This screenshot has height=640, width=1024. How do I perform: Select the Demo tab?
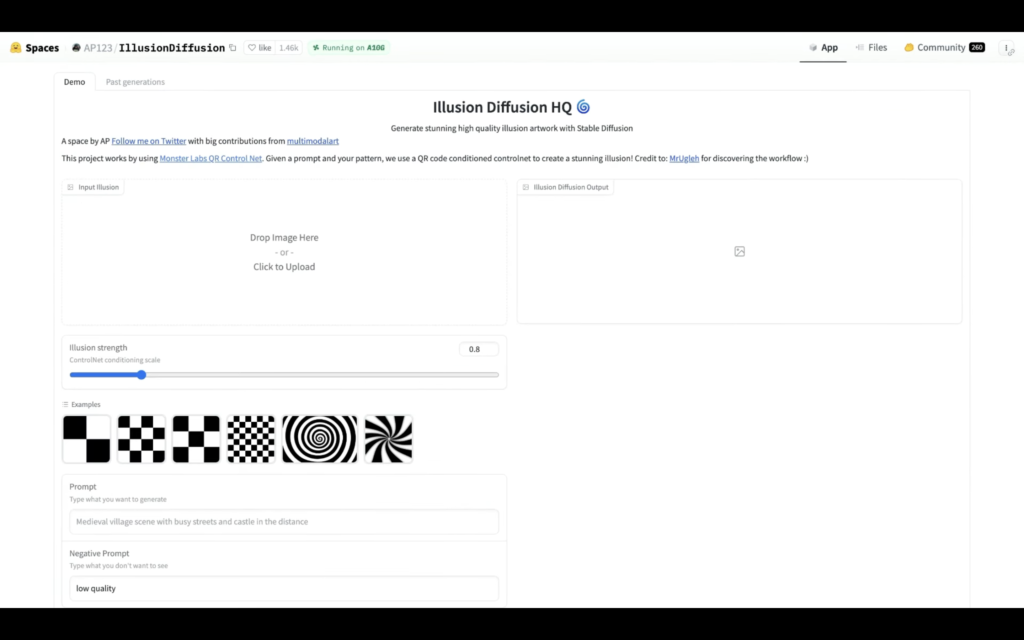[x=74, y=82]
